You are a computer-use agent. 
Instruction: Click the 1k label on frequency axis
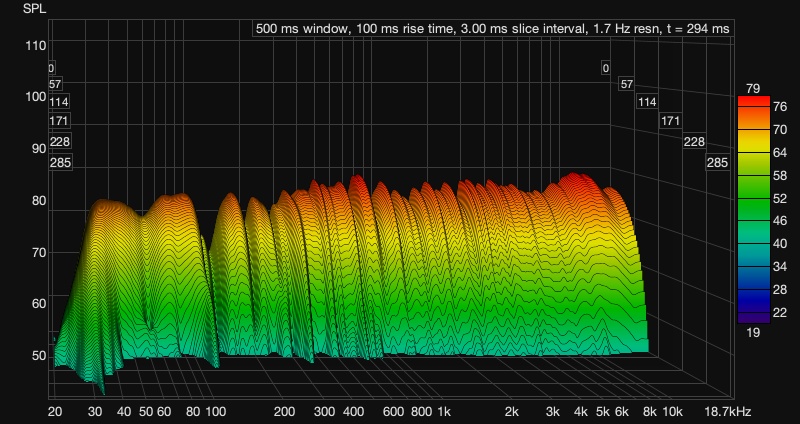[444, 412]
